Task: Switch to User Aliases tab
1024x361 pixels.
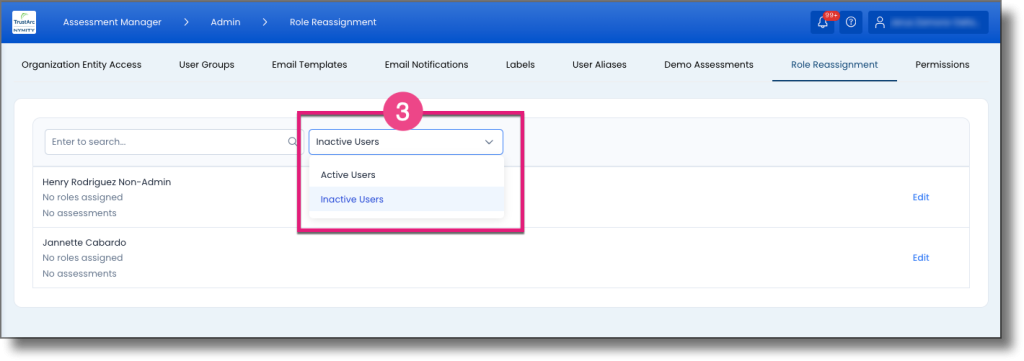Action: [600, 65]
